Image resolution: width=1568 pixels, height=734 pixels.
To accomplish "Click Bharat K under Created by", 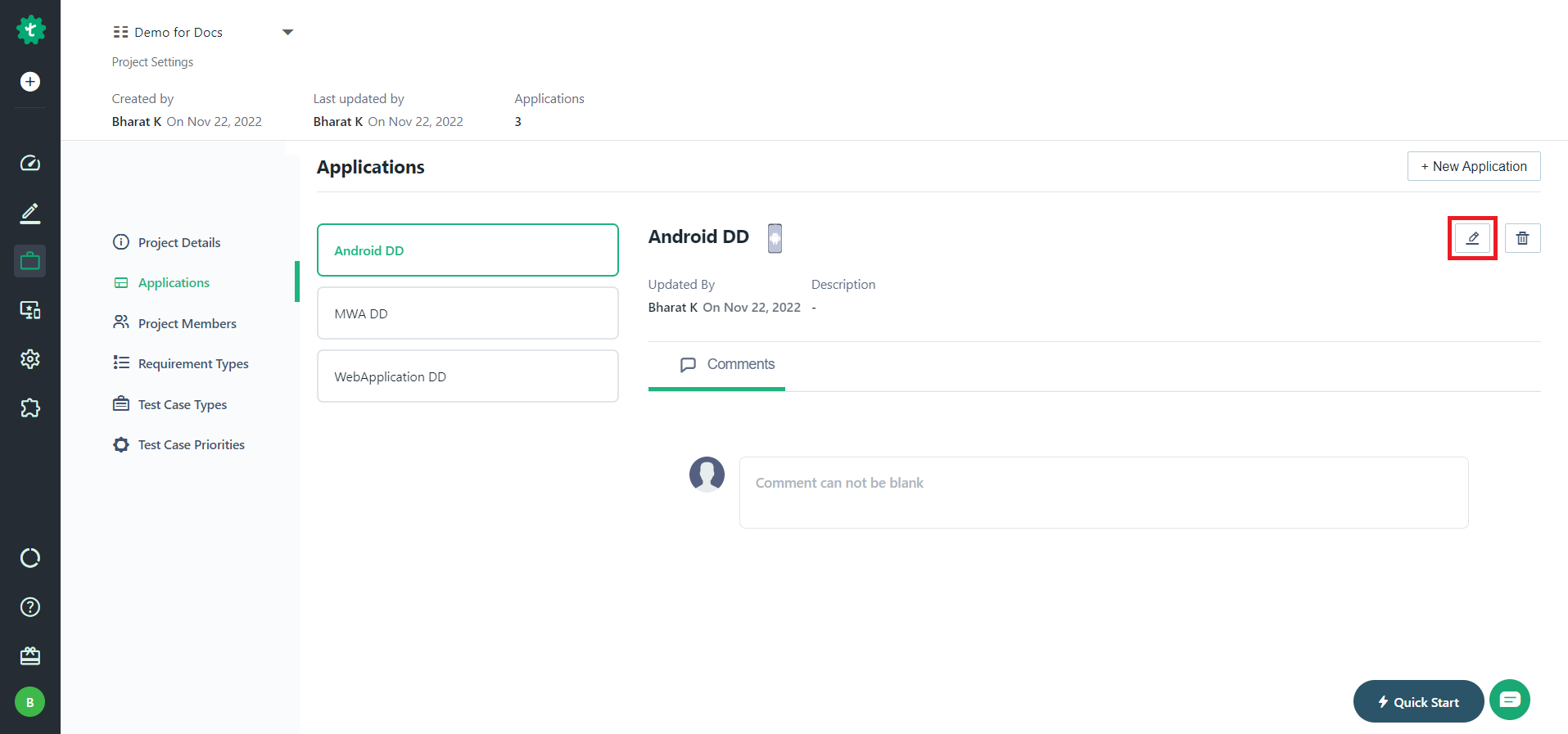I will pyautogui.click(x=137, y=121).
